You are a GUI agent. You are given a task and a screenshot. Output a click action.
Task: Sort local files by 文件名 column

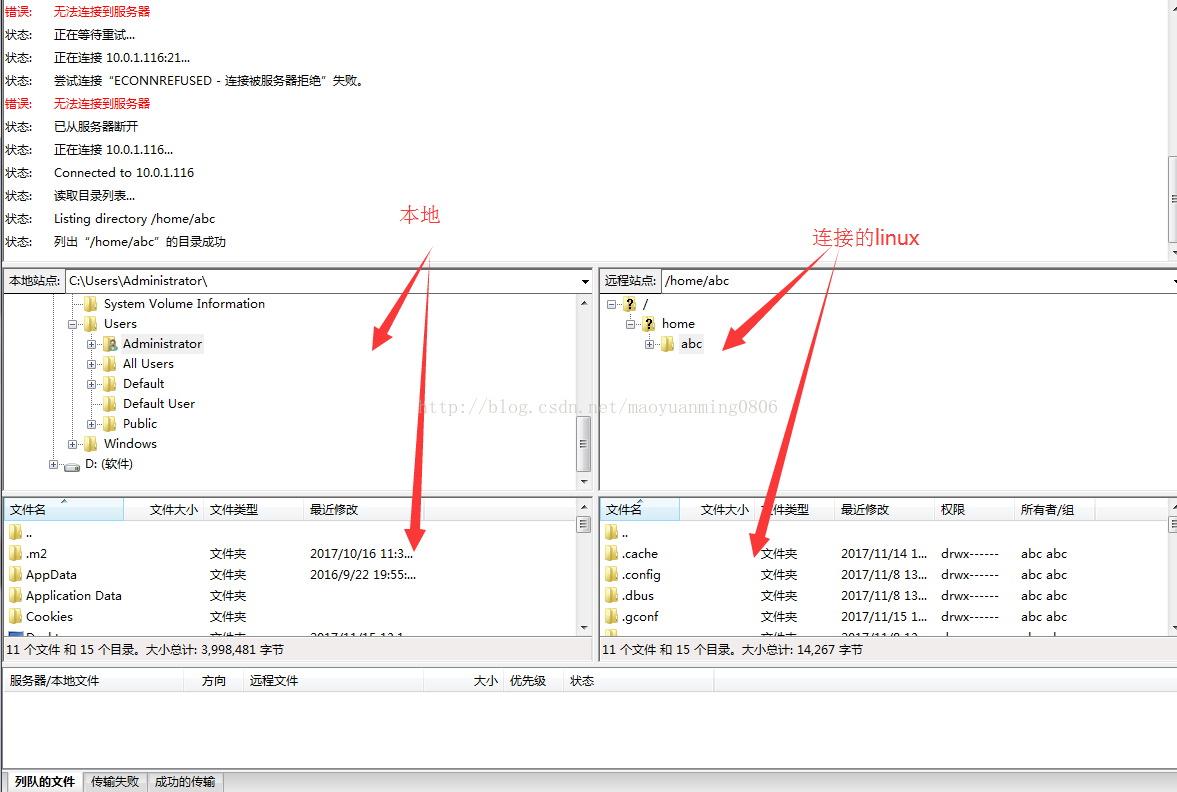pos(64,510)
